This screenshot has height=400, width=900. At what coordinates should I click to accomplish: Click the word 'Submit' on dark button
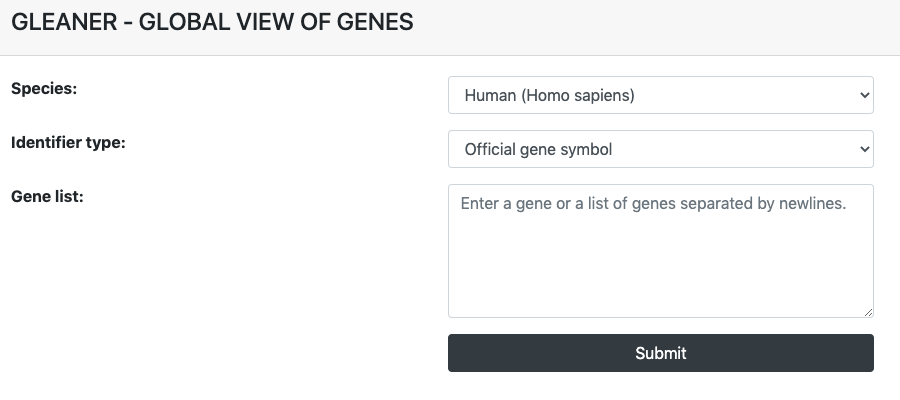pyautogui.click(x=661, y=353)
